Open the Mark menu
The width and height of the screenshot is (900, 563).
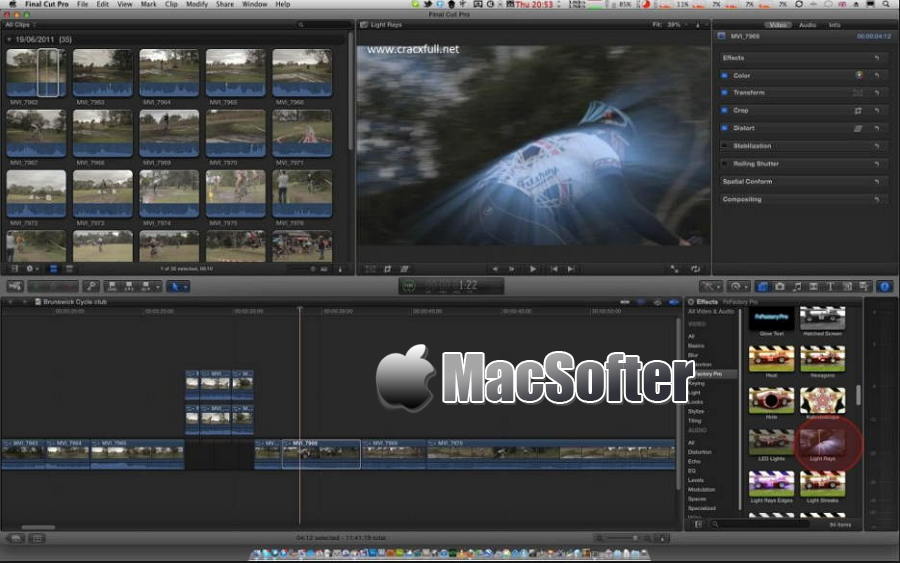point(149,4)
